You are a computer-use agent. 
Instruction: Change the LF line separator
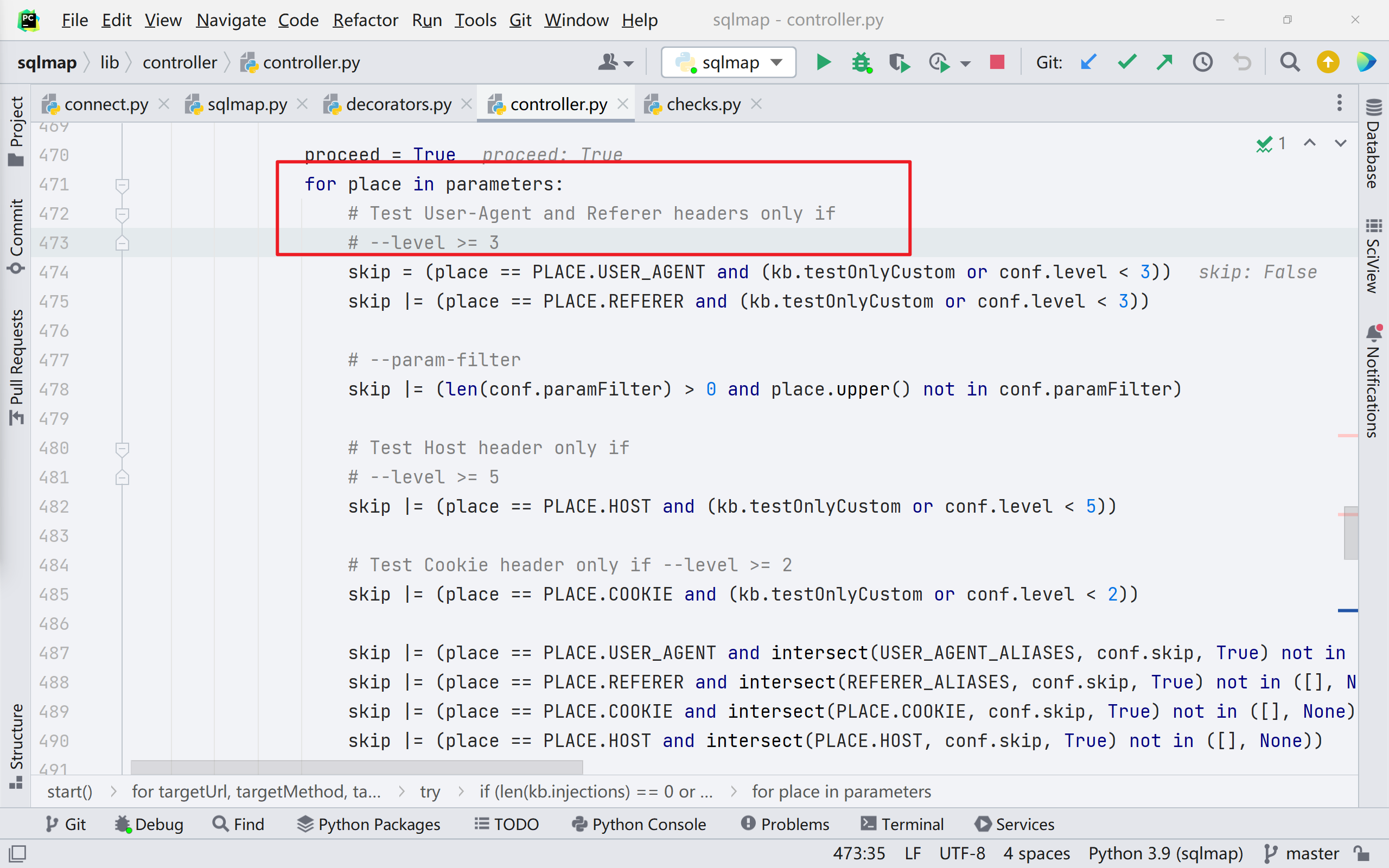point(913,854)
